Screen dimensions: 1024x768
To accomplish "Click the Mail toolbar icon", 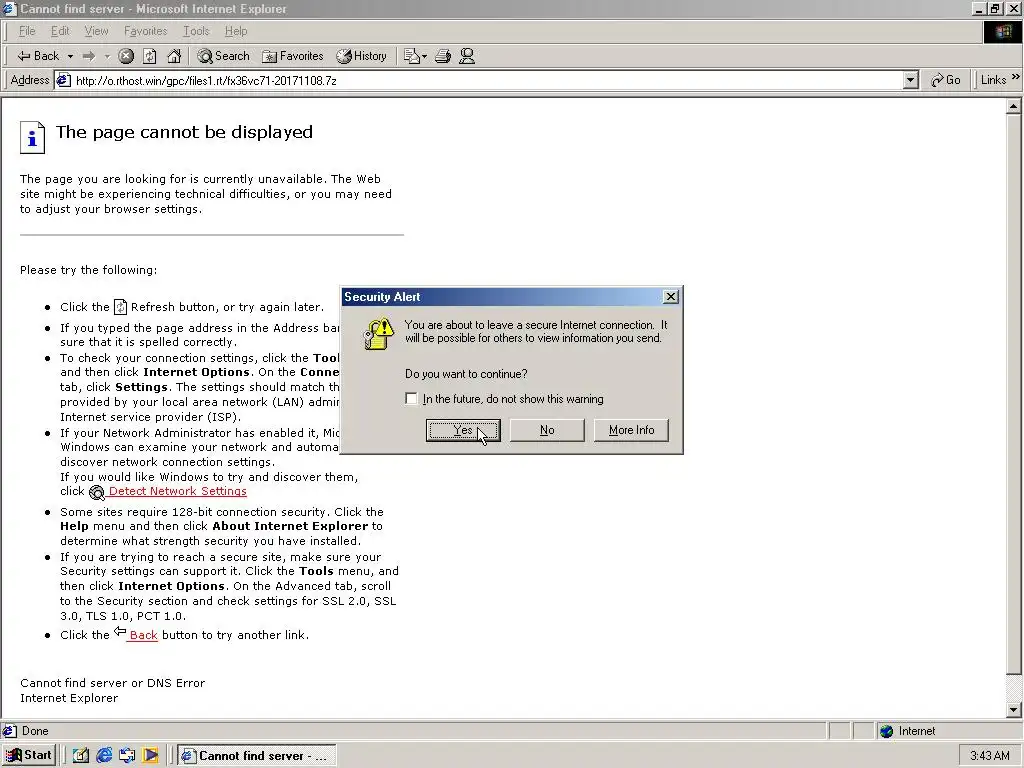I will [415, 56].
